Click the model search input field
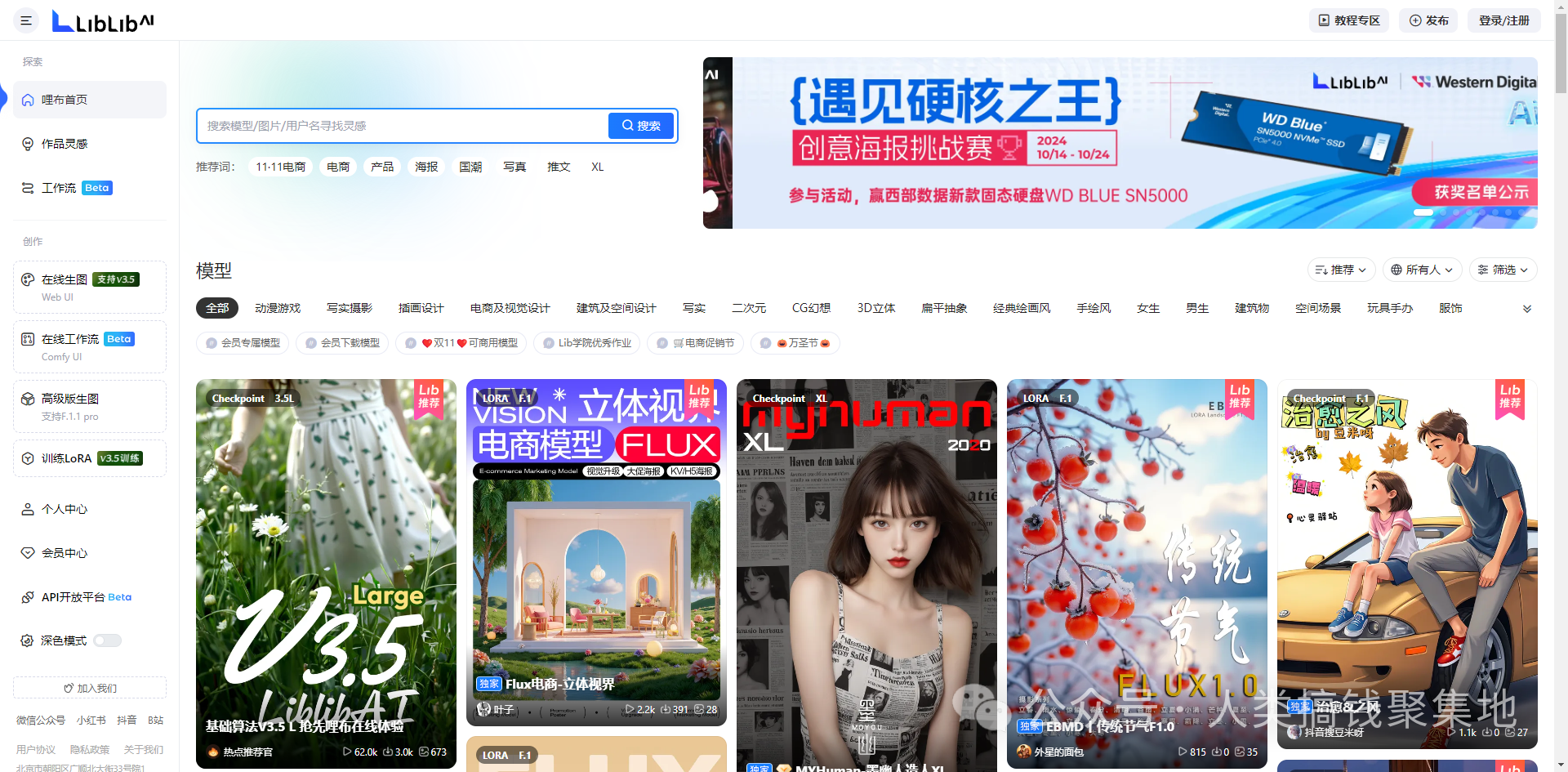1568x772 pixels. pos(400,126)
